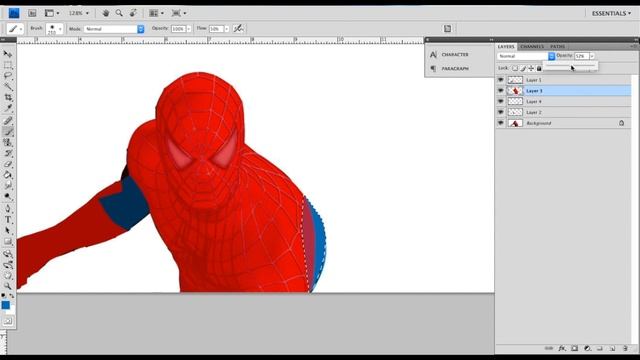Select the Rectangular Marquee tool
640x360 pixels.
[x=8, y=65]
